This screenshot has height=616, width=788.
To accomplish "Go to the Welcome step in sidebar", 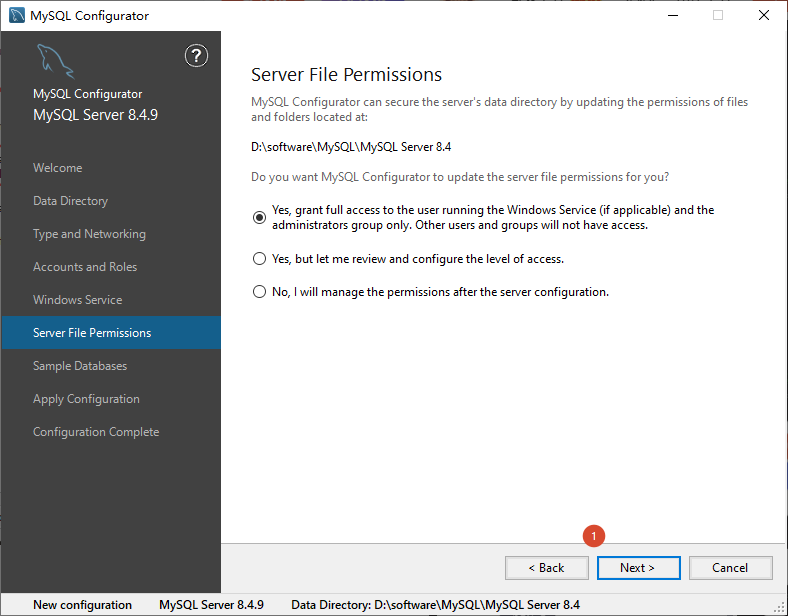I will point(58,168).
